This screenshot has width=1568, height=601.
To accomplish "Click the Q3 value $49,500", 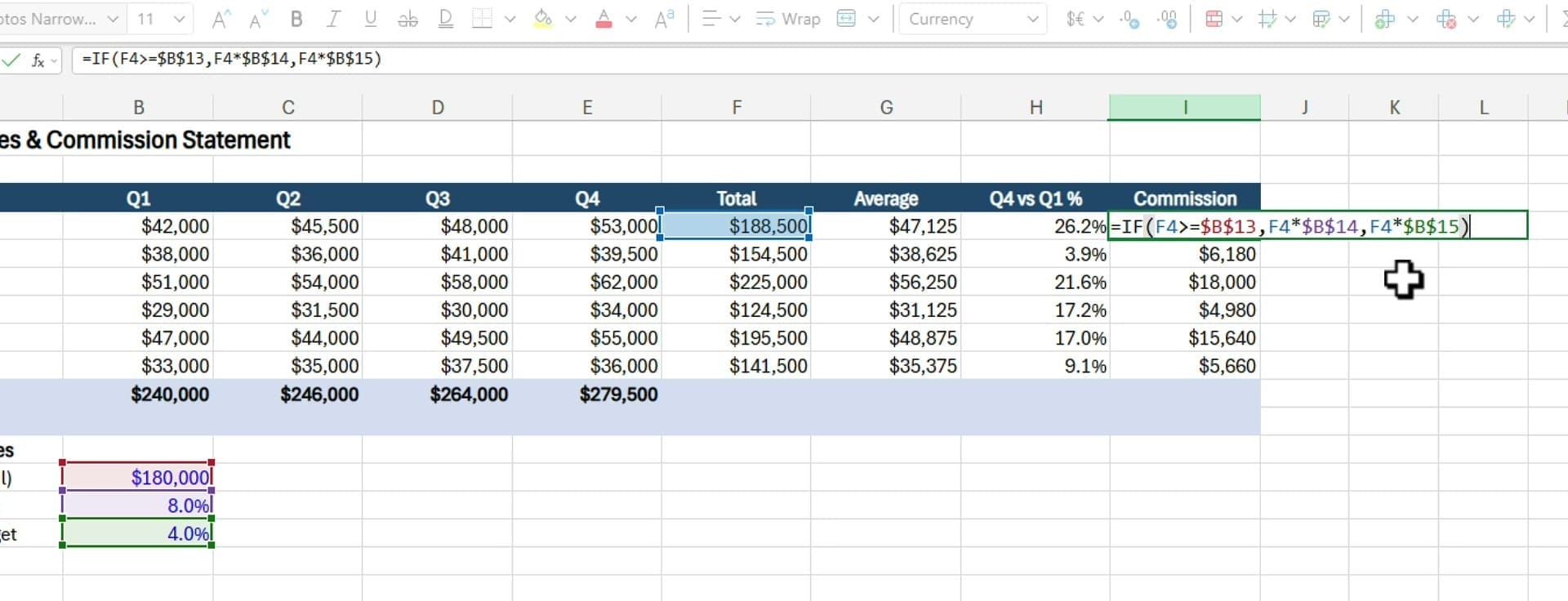I will coord(438,337).
